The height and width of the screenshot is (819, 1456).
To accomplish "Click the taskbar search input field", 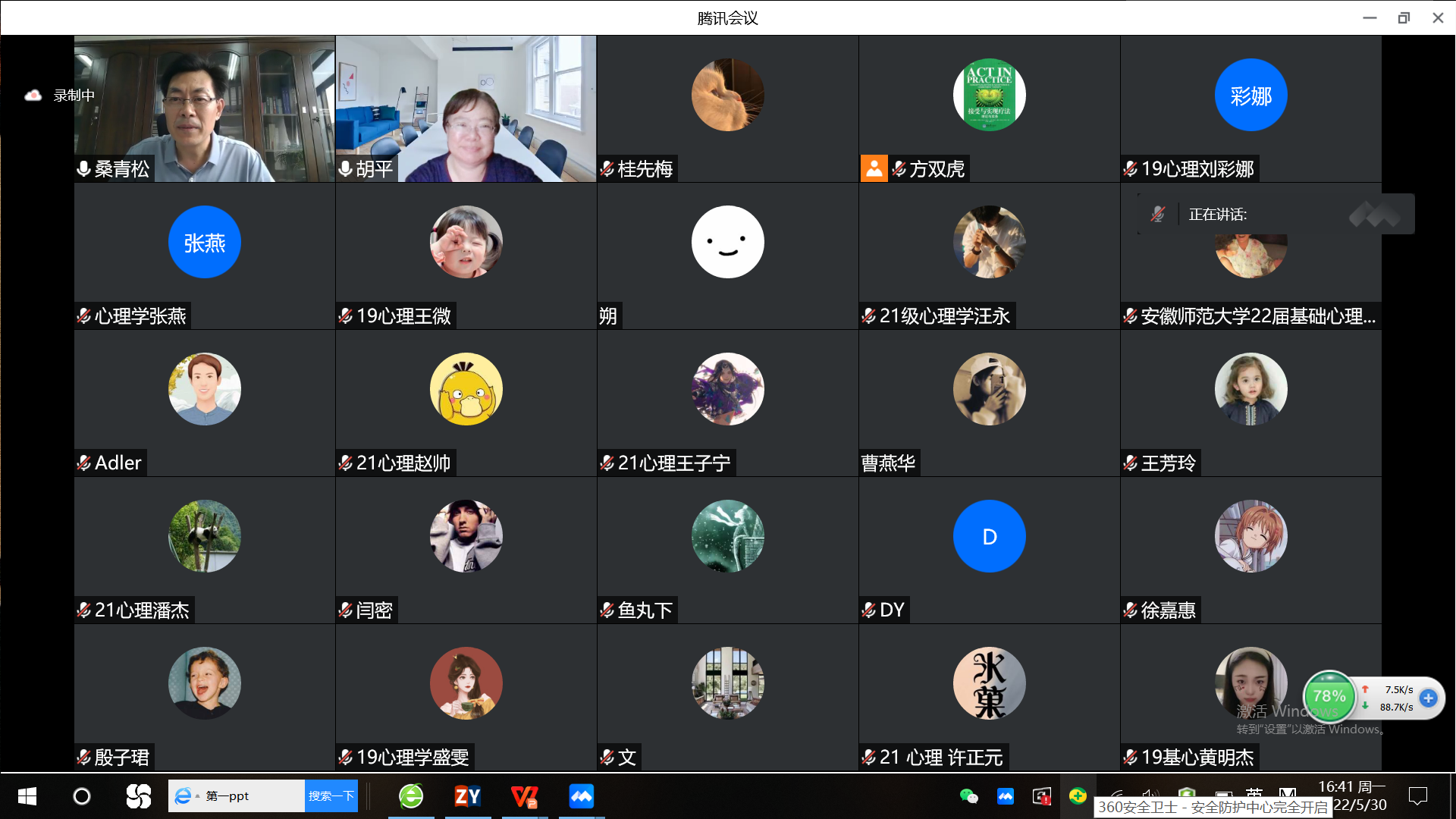I will click(x=250, y=796).
